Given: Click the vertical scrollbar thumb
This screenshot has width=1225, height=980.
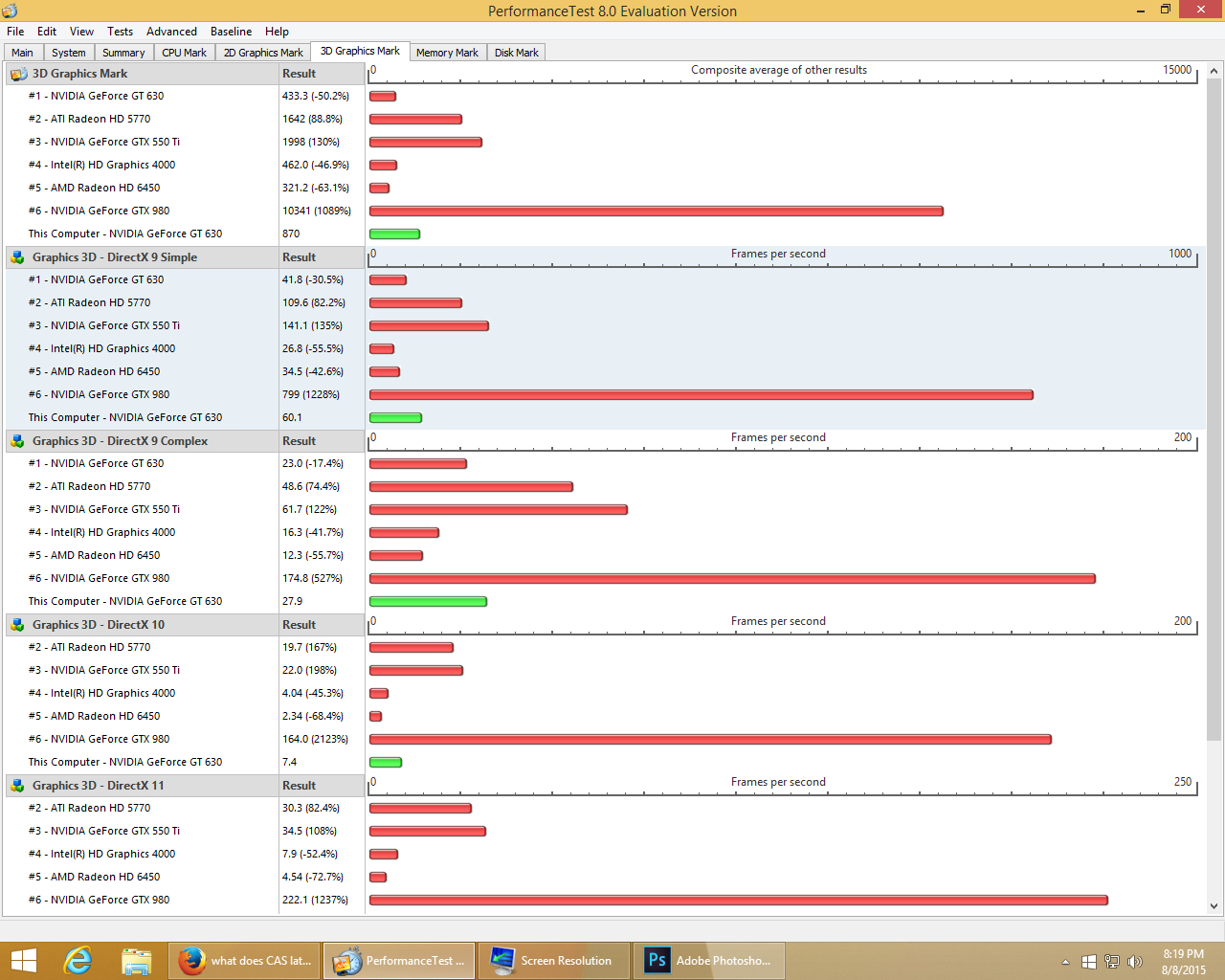Looking at the screenshot, I should (1214, 410).
